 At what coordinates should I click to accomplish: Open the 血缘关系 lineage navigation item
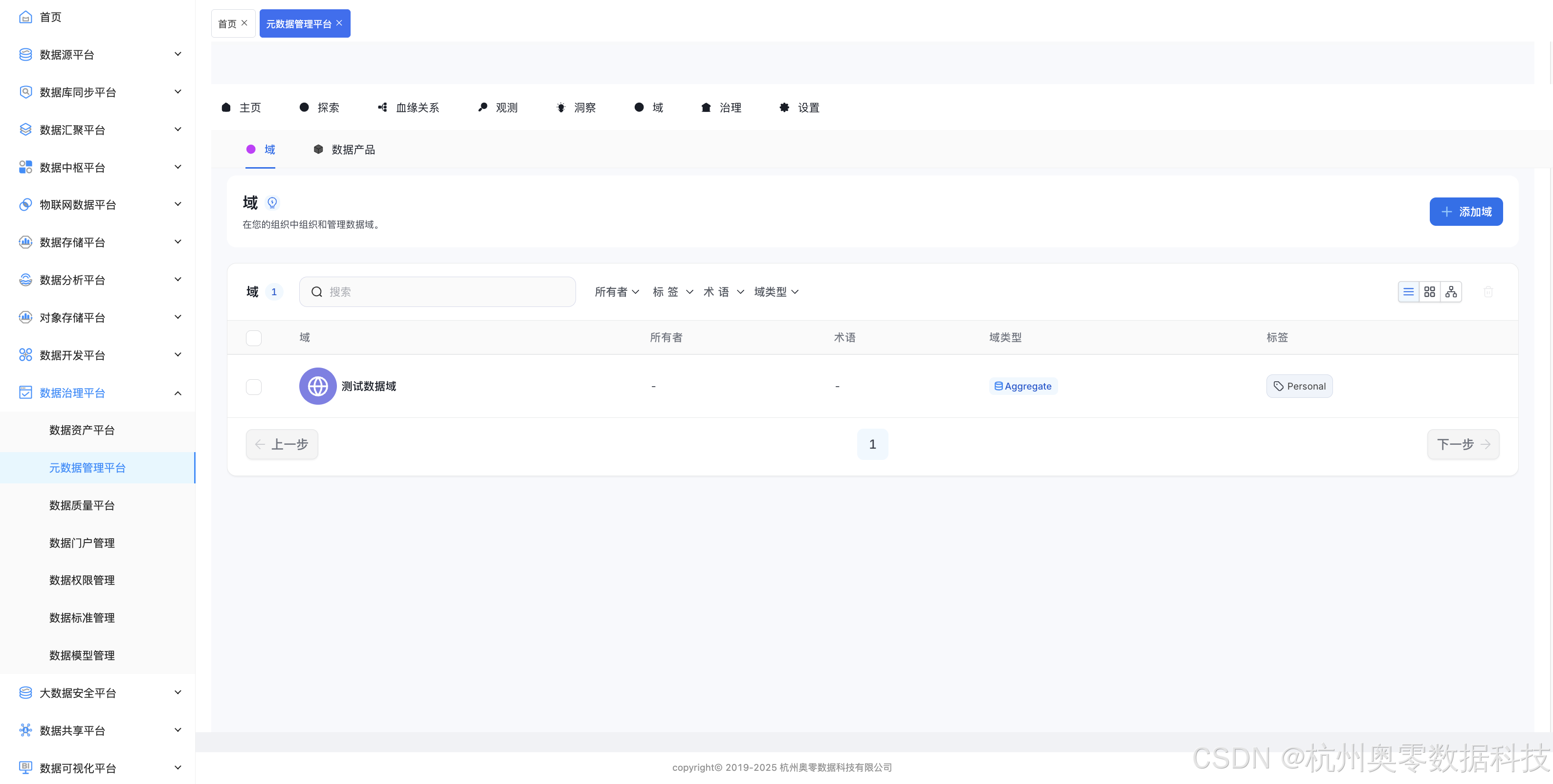click(x=409, y=108)
